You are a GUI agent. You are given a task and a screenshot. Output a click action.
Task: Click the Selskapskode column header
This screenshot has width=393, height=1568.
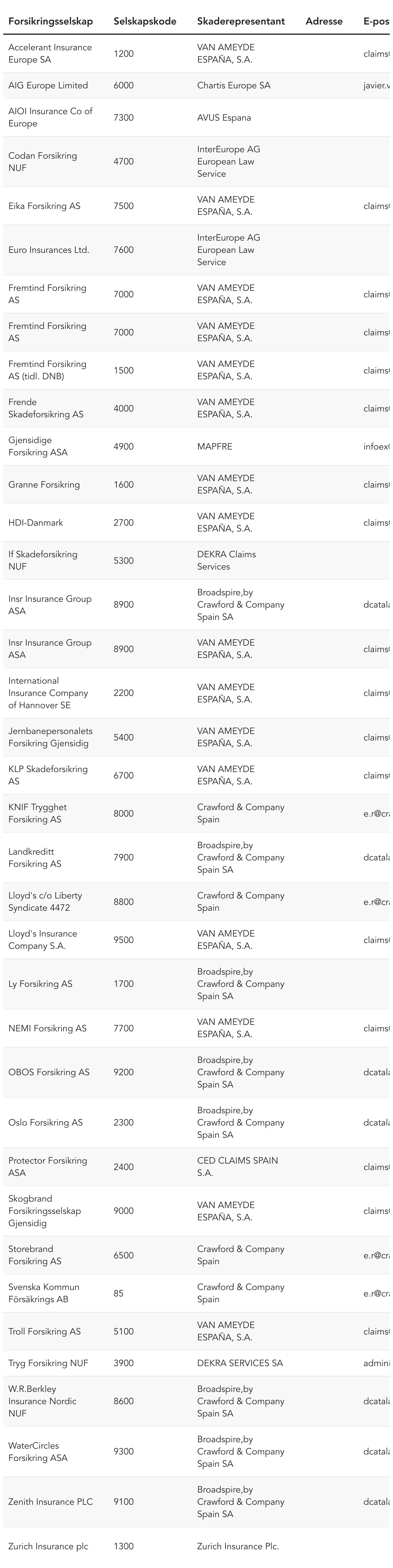point(145,21)
